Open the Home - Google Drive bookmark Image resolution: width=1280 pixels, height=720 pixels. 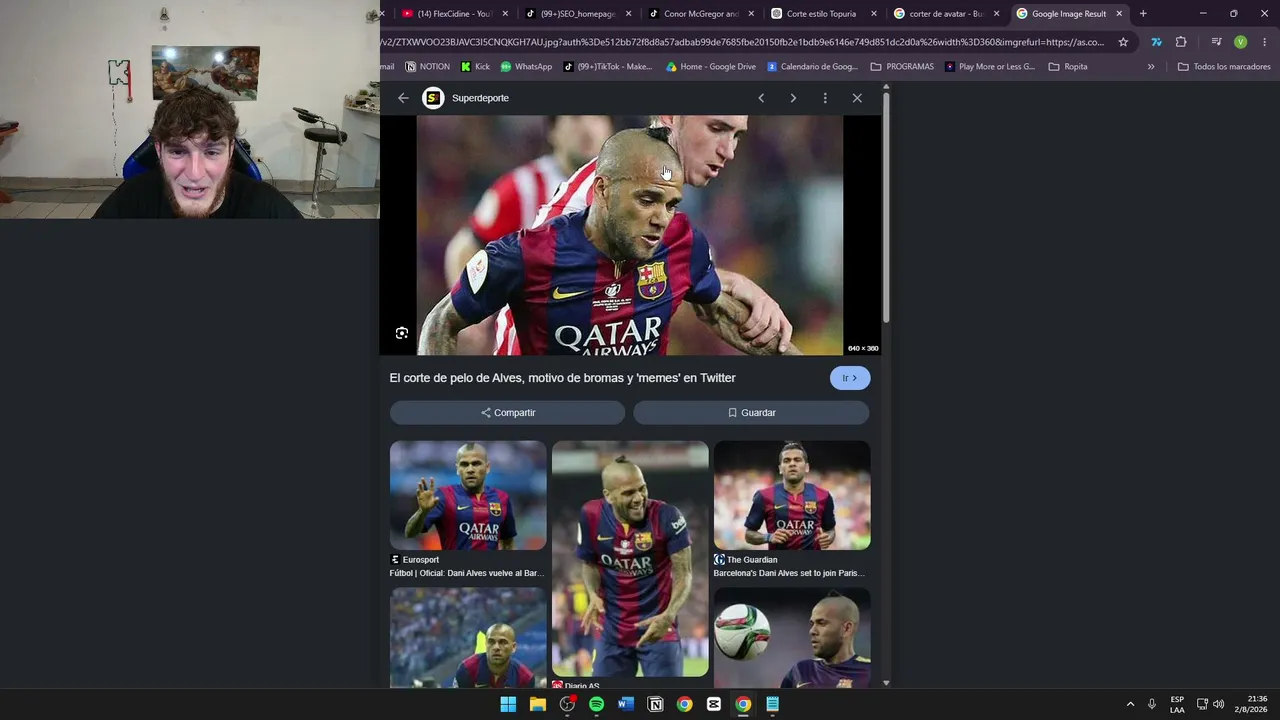point(711,67)
